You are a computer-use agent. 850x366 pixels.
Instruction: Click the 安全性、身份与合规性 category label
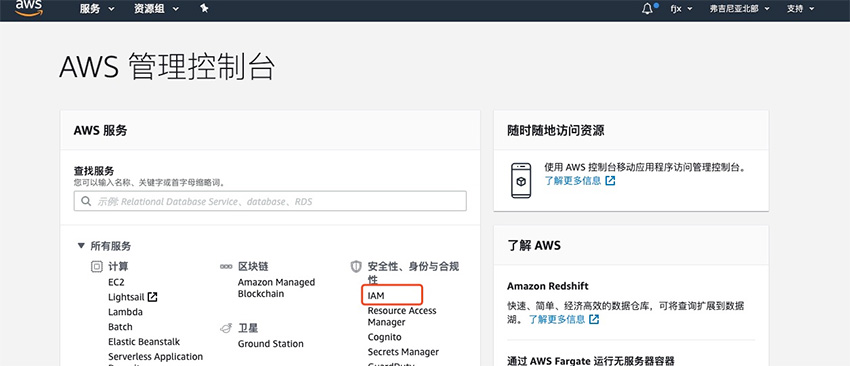coord(413,273)
